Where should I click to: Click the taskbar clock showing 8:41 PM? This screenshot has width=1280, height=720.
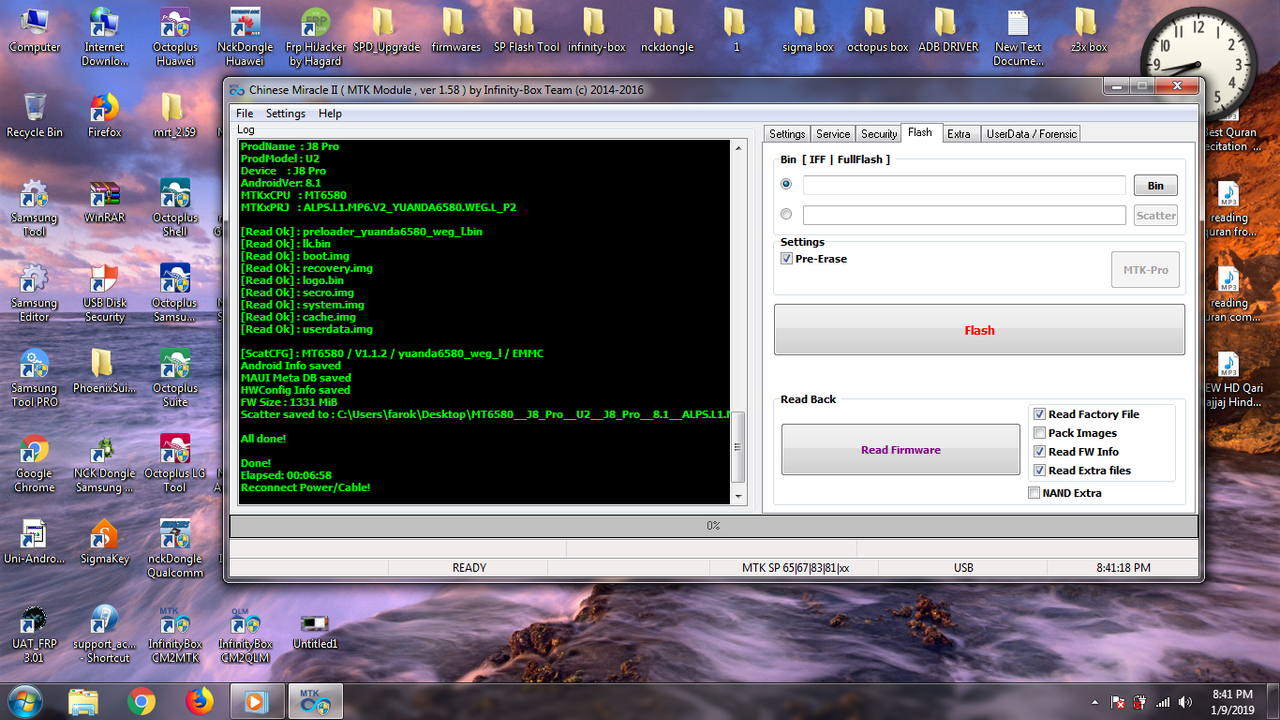(1232, 701)
